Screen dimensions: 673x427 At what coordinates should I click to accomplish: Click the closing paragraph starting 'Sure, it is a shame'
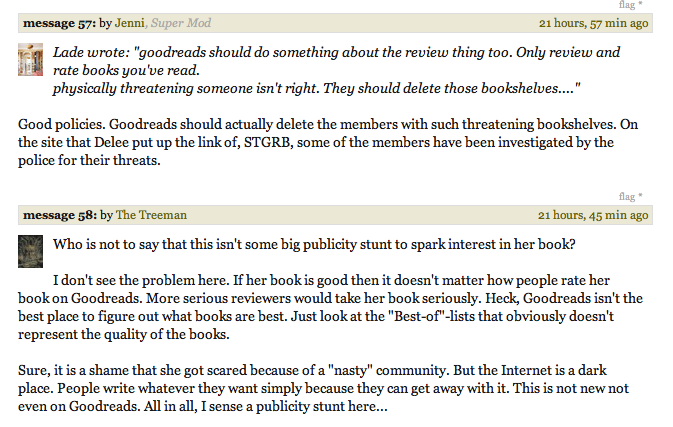[323, 388]
